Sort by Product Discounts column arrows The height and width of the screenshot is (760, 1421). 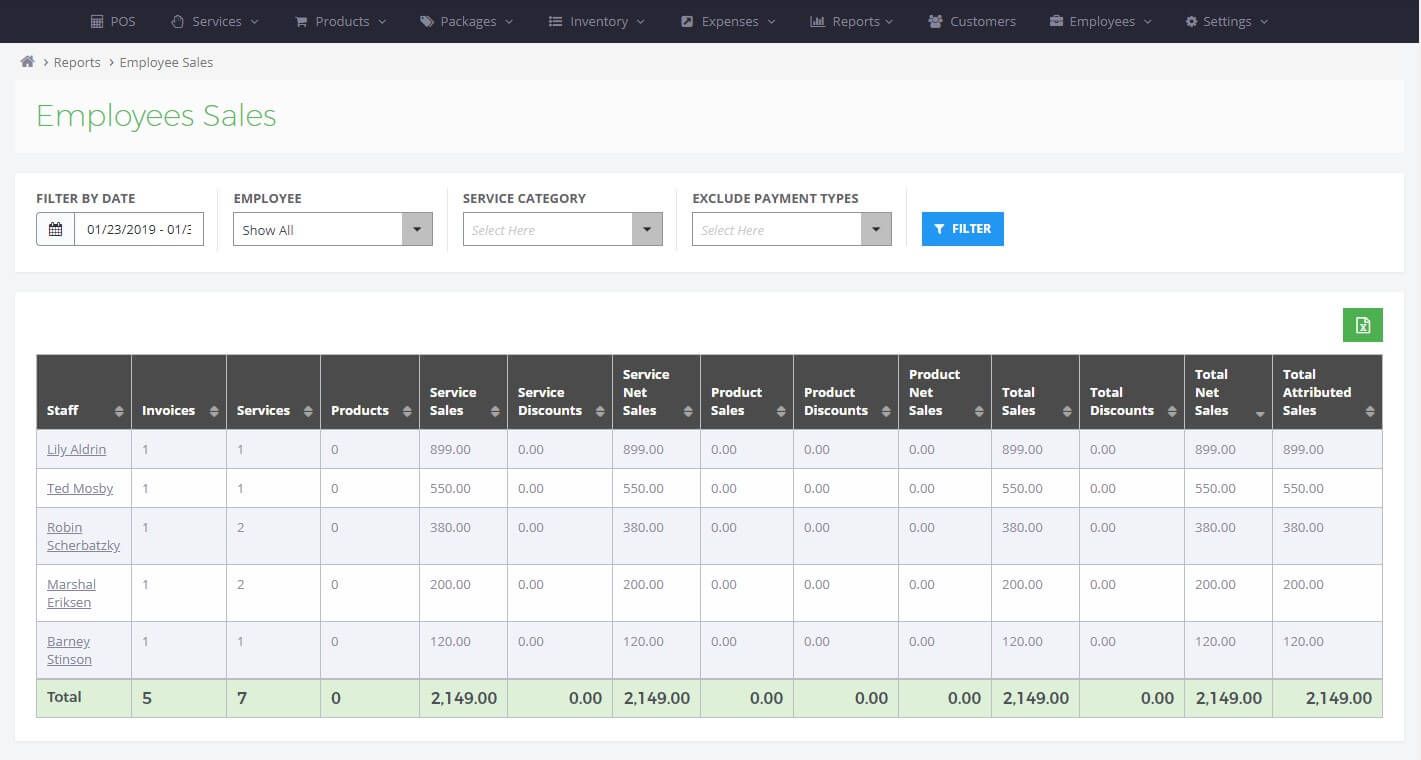click(886, 411)
